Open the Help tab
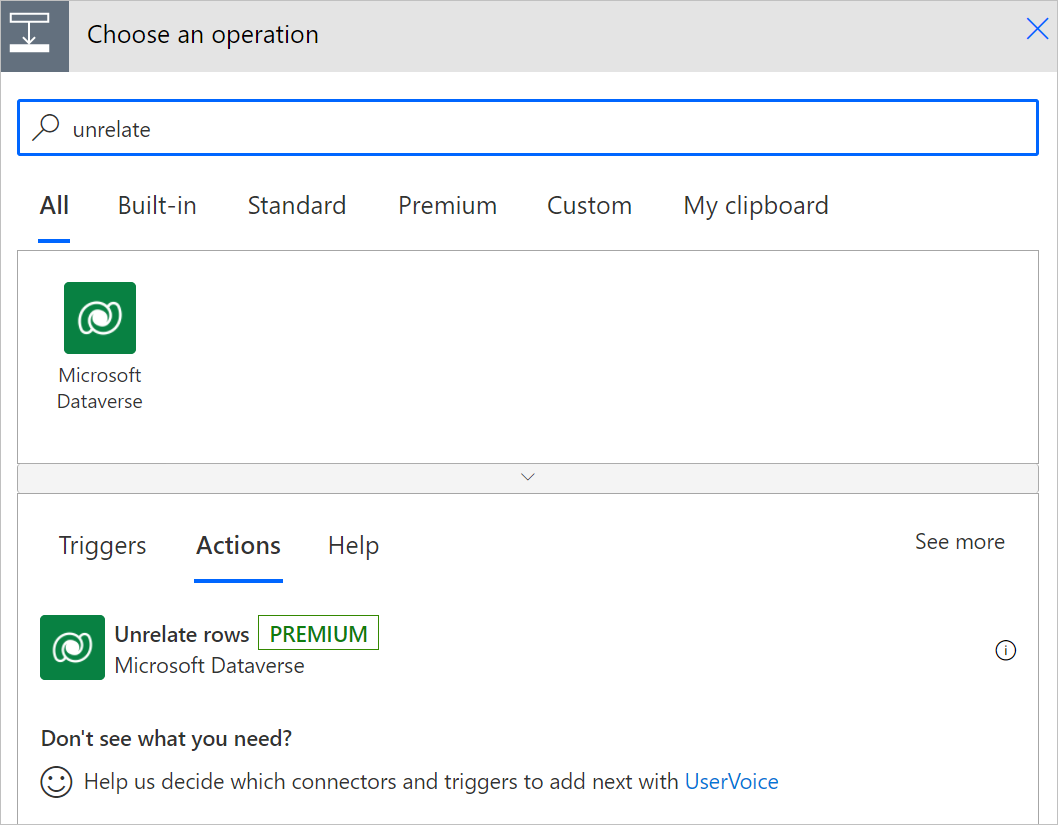Image resolution: width=1058 pixels, height=825 pixels. coord(353,546)
